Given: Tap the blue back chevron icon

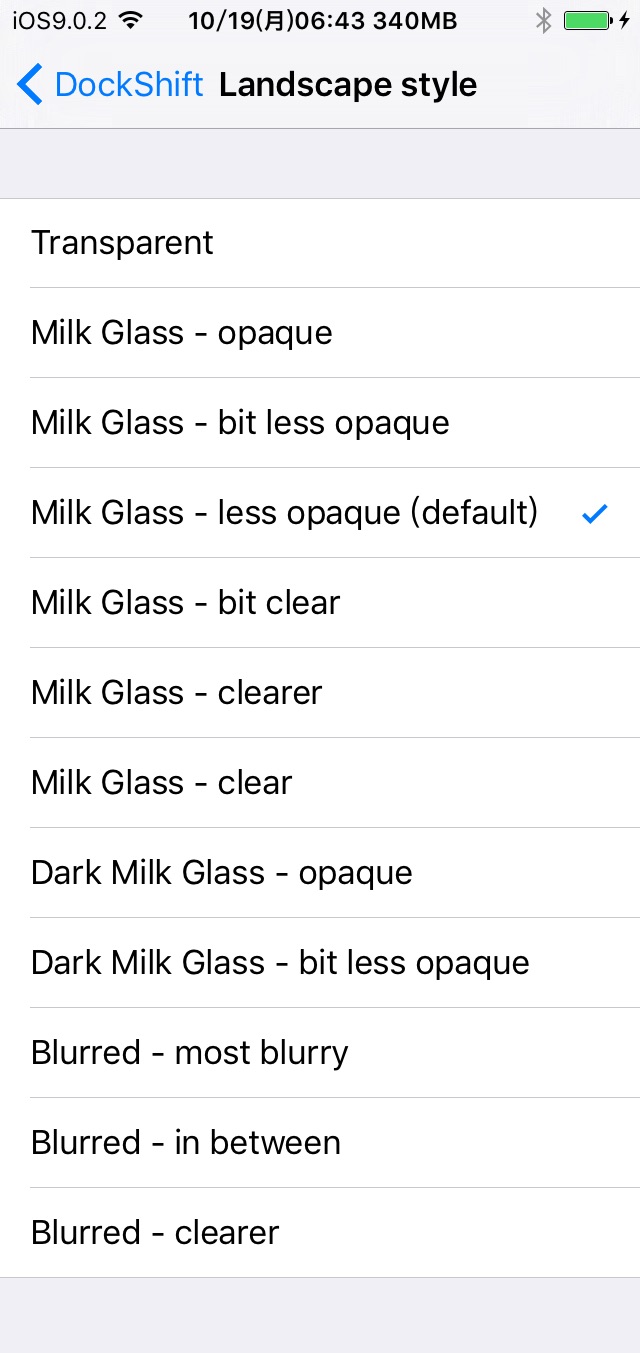Looking at the screenshot, I should pos(30,85).
